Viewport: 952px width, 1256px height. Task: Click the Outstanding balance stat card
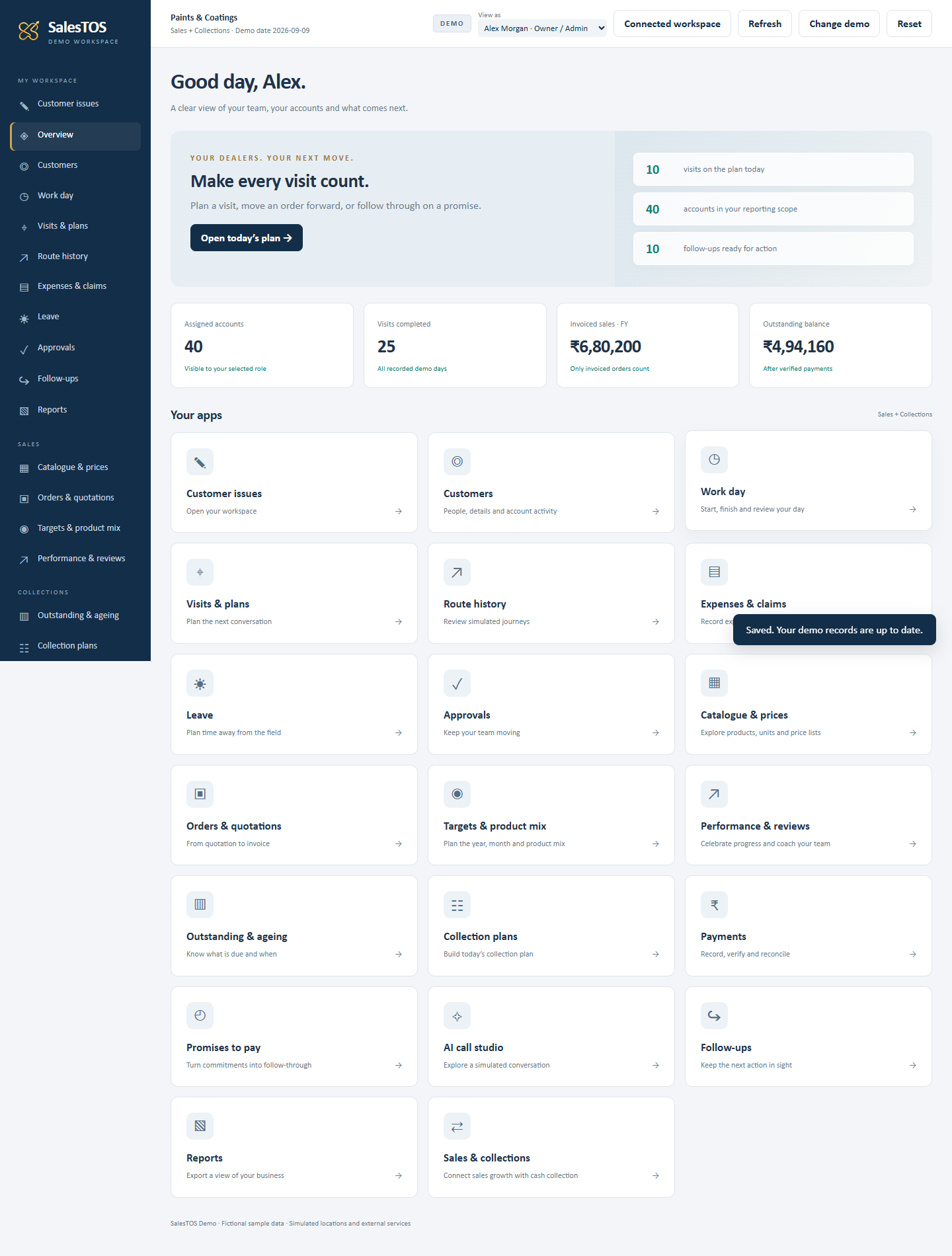pos(840,345)
